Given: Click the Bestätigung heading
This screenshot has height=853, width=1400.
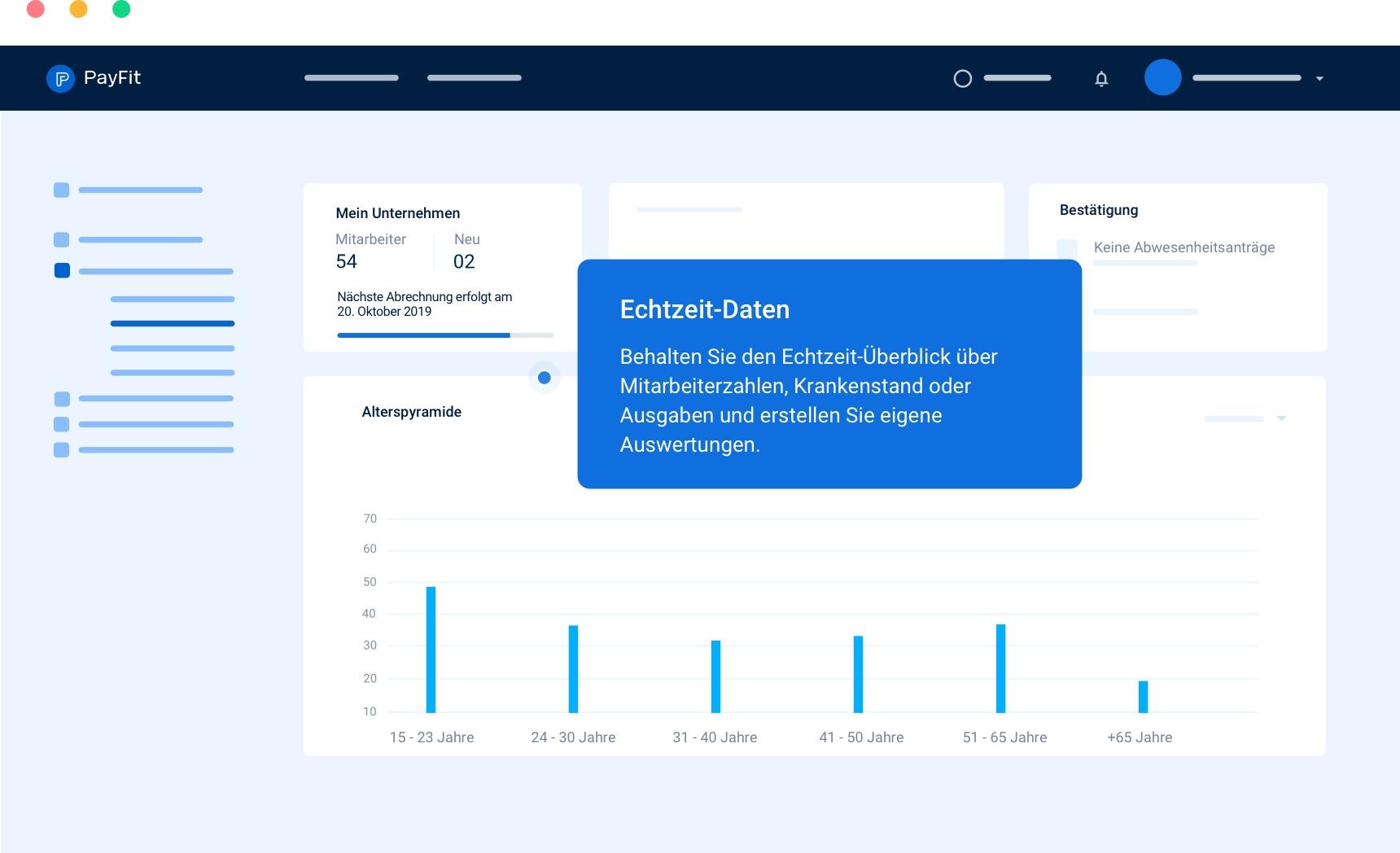Looking at the screenshot, I should 1099,210.
